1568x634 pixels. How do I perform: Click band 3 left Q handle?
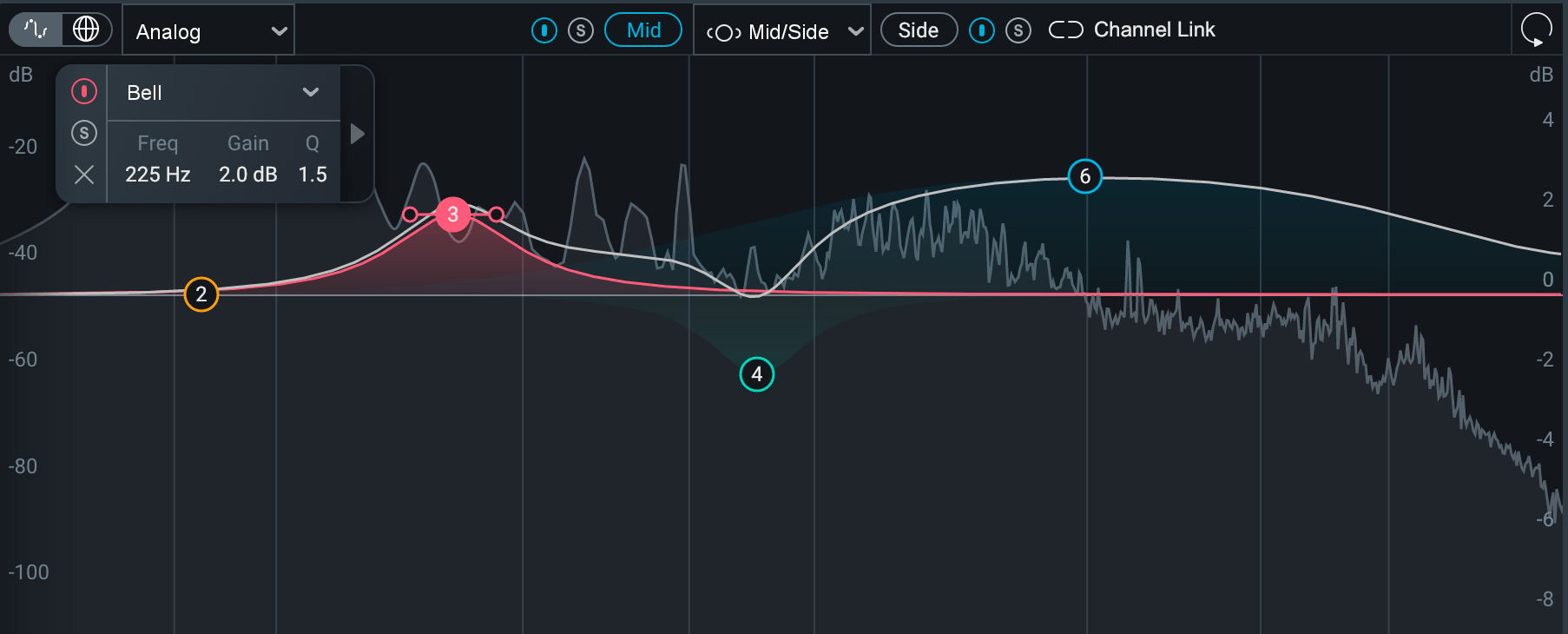point(410,215)
